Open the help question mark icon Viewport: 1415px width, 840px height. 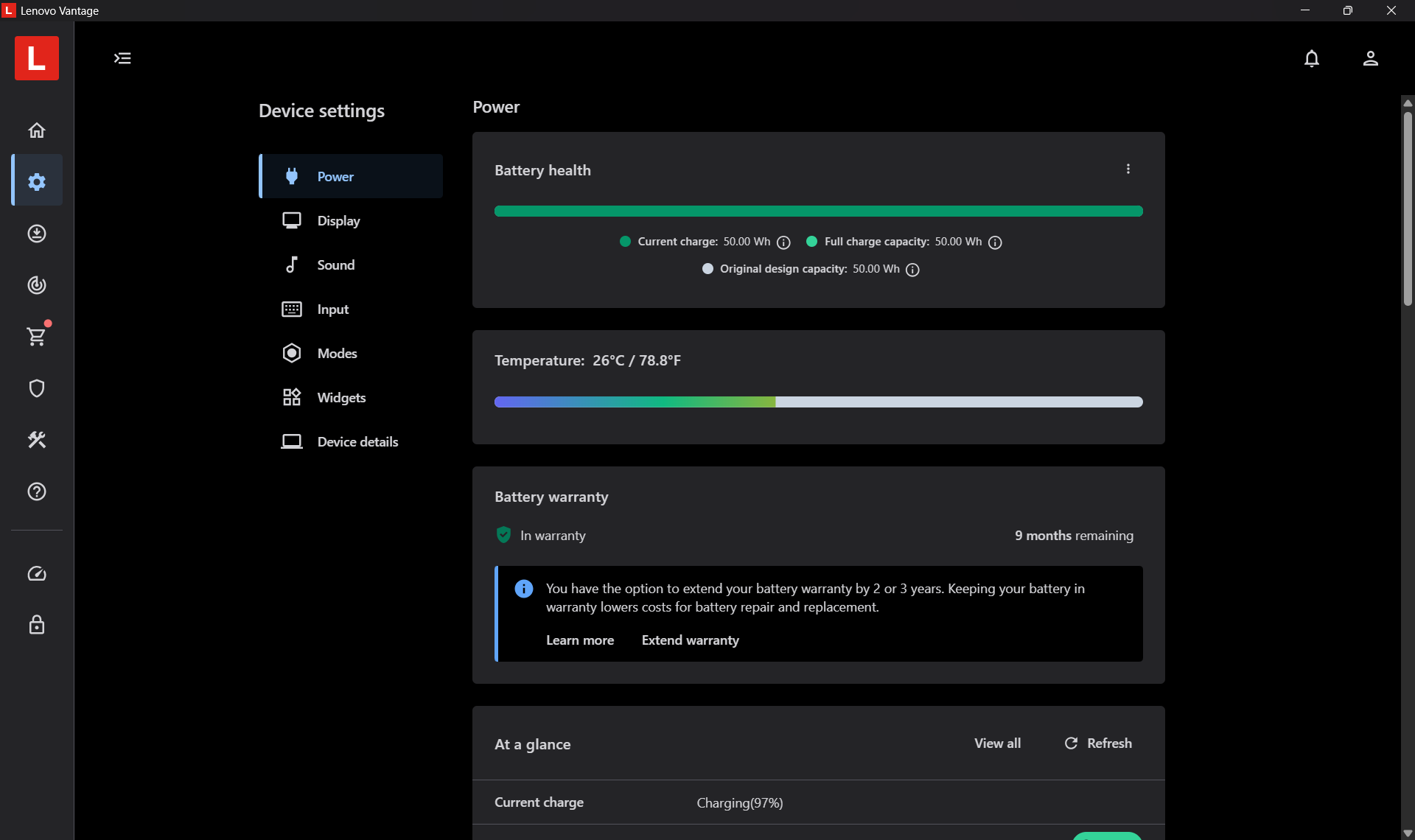37,491
